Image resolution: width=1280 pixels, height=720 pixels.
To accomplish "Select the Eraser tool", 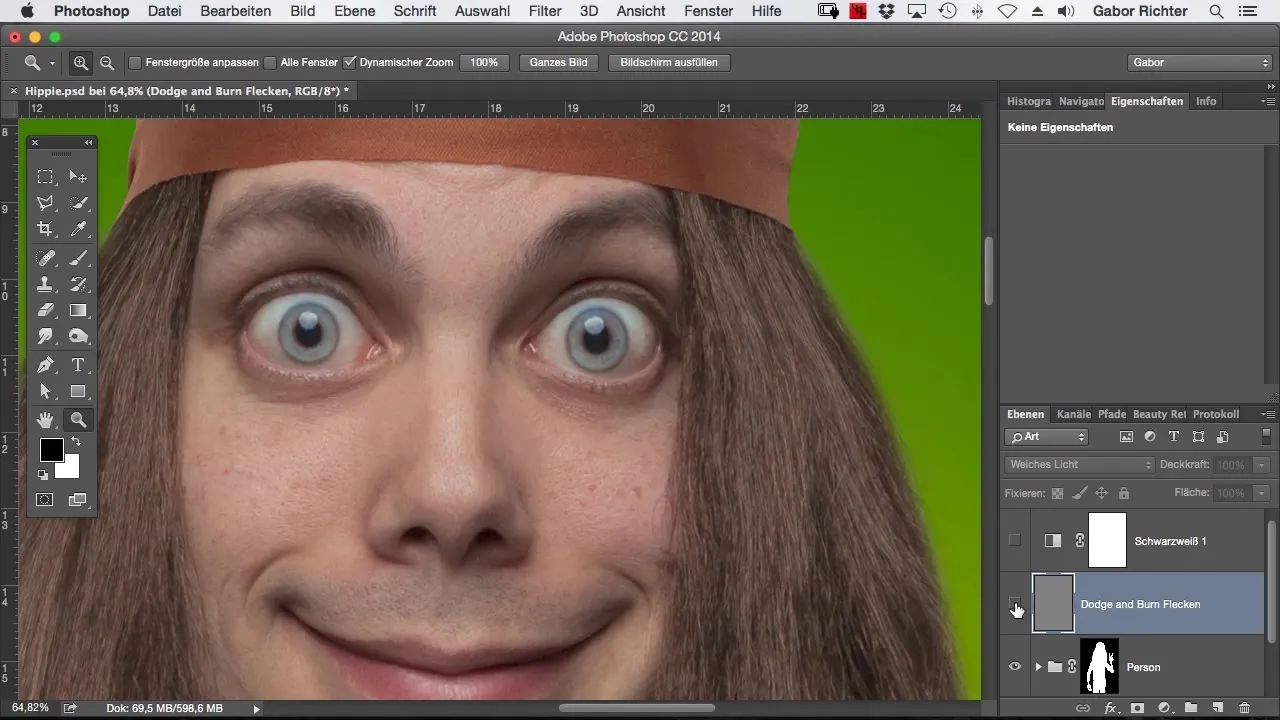I will tap(45, 311).
